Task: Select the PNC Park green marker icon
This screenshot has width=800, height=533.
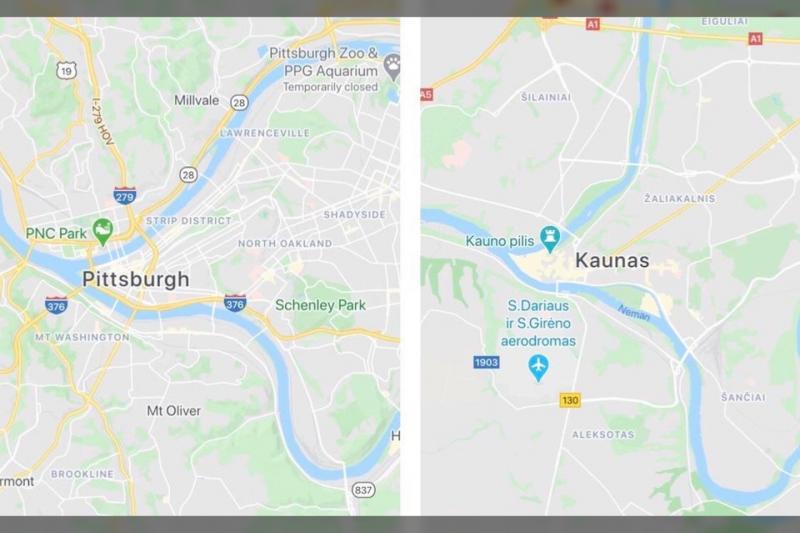Action: (x=103, y=232)
